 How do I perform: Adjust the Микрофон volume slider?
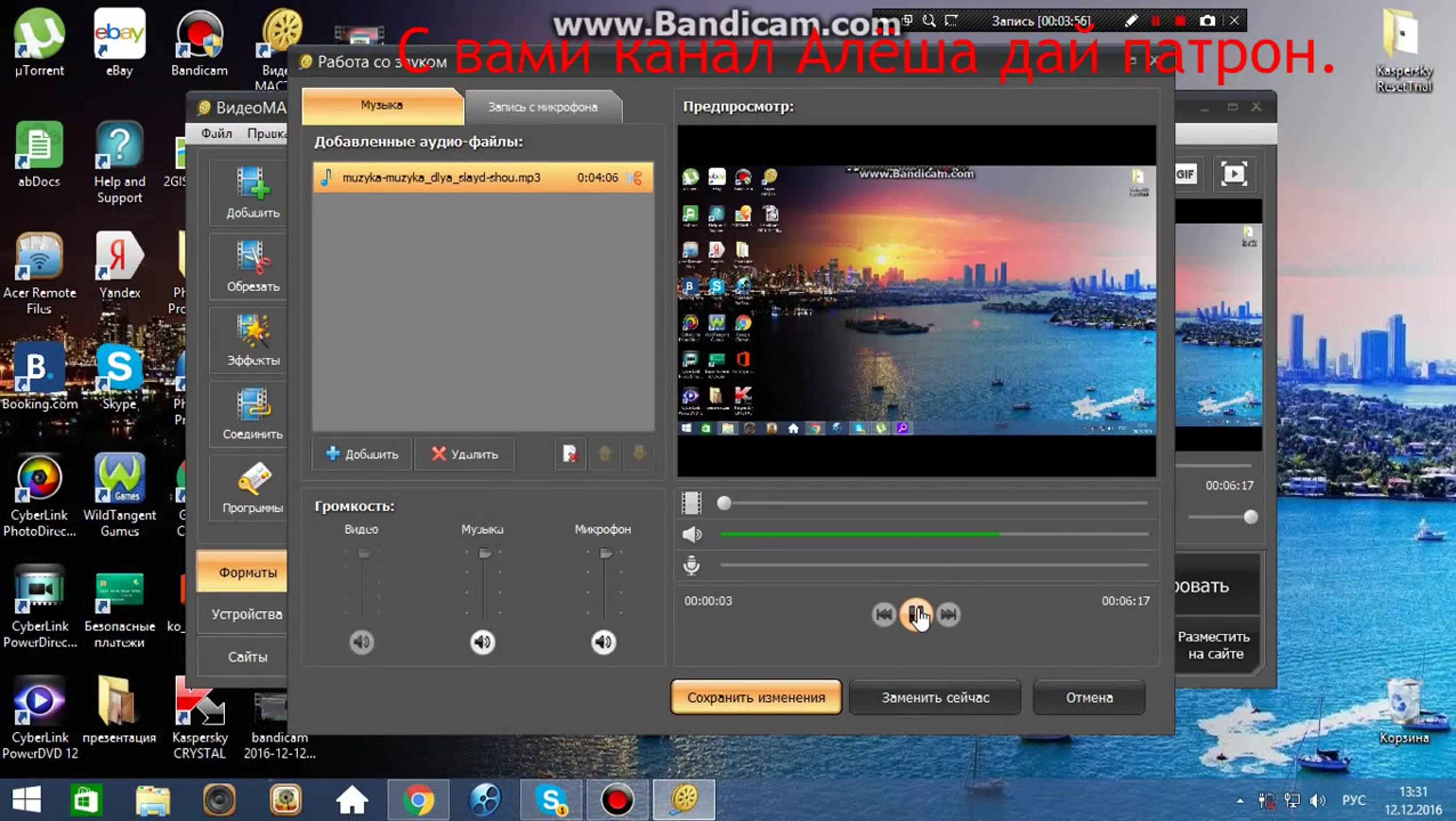coord(606,554)
